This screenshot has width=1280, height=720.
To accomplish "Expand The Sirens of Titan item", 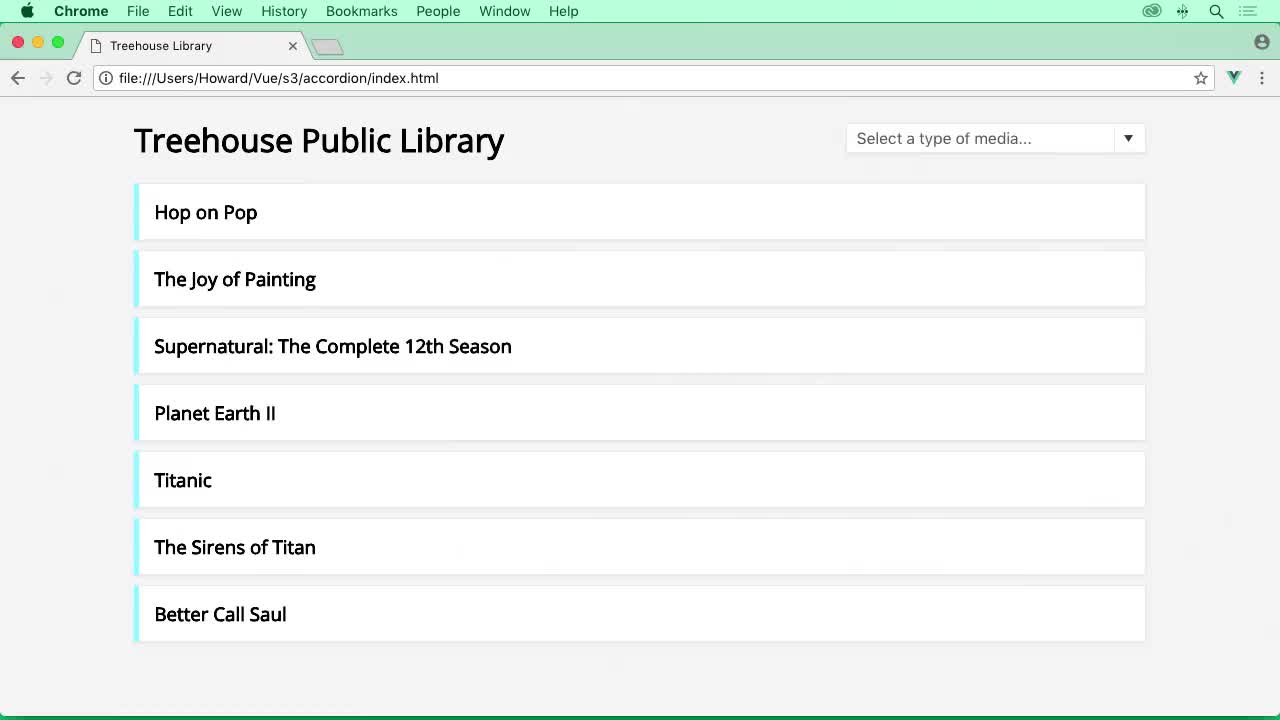I will tap(640, 547).
